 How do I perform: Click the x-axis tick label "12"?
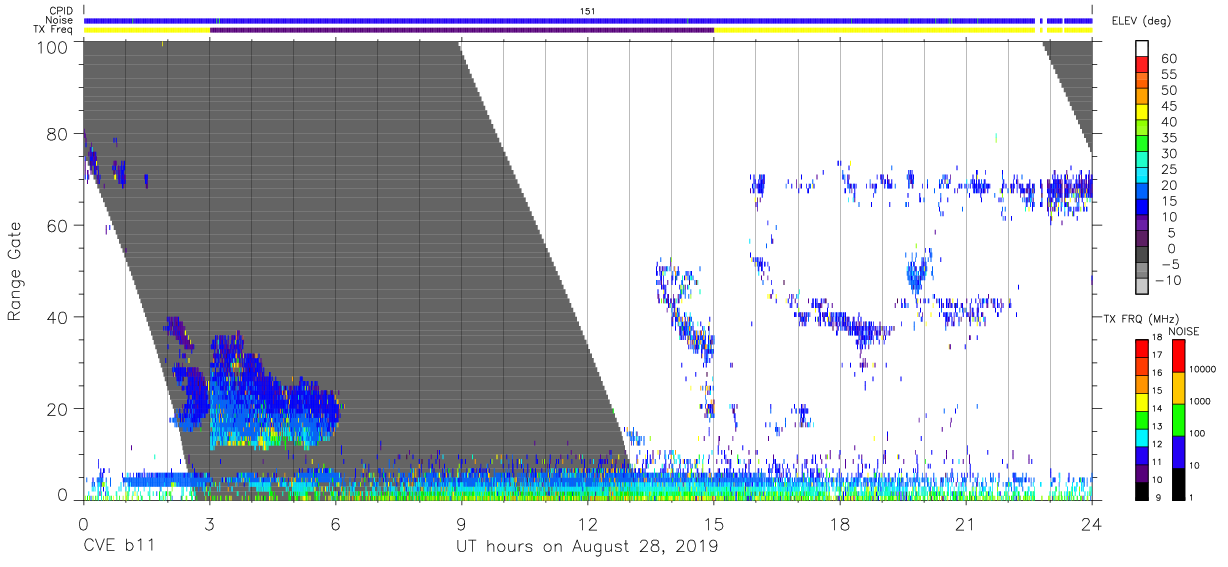(x=587, y=524)
